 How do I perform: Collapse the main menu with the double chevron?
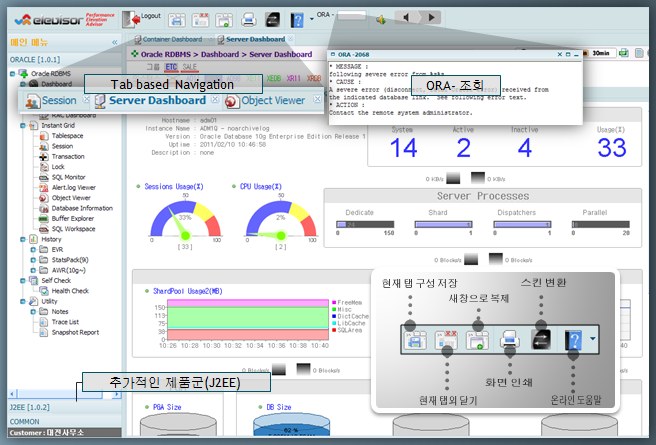point(115,42)
